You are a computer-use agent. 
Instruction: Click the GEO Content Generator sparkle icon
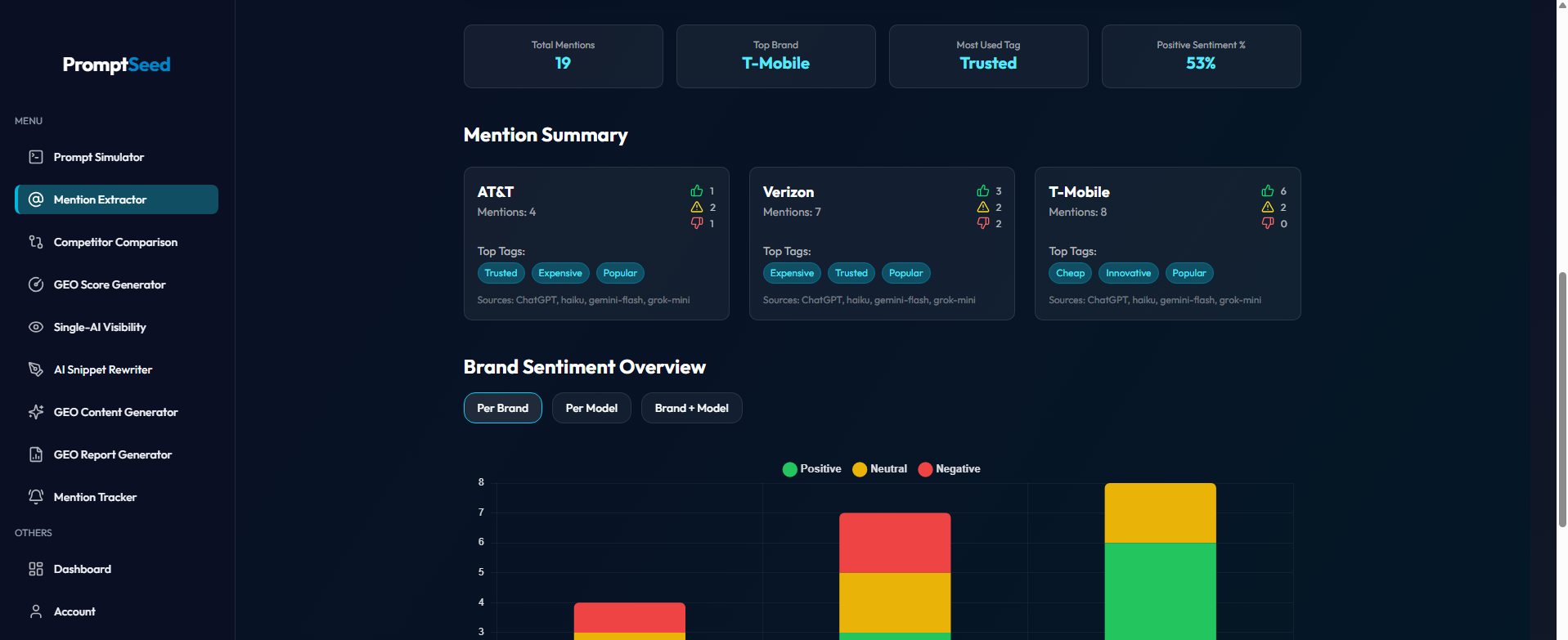[x=36, y=412]
